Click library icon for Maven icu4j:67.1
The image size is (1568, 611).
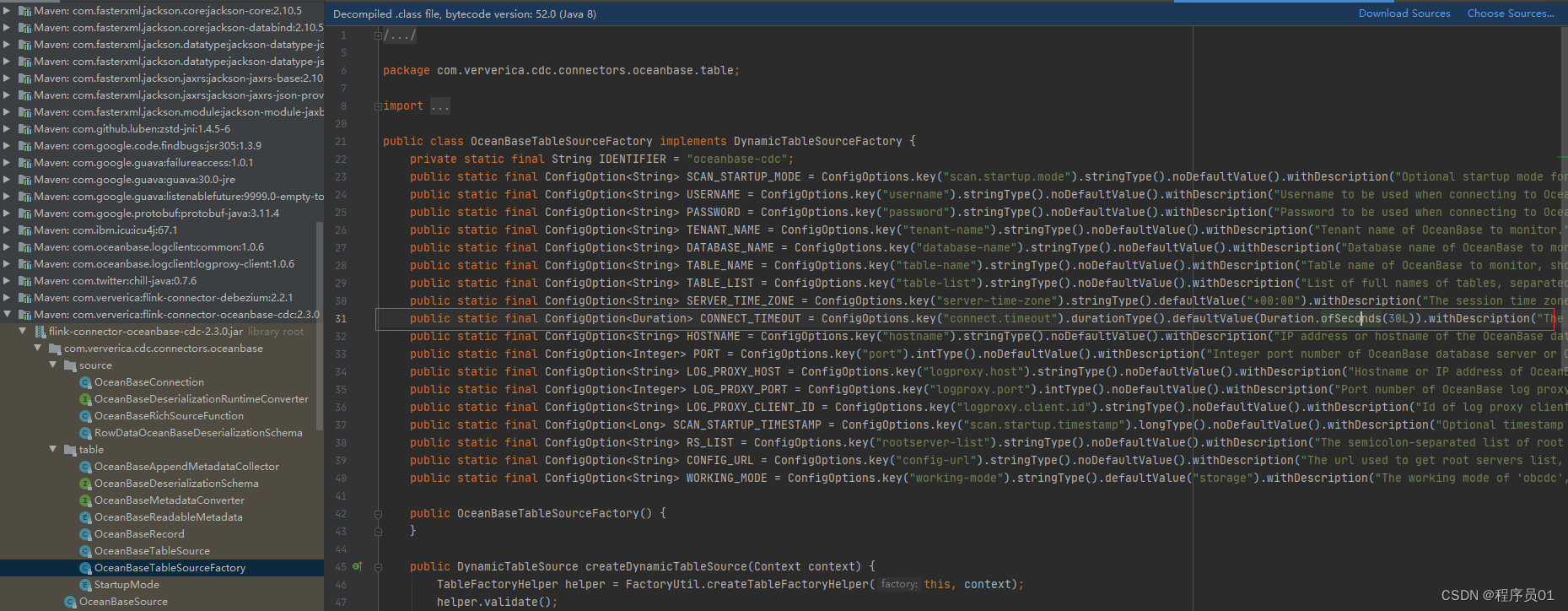(24, 230)
